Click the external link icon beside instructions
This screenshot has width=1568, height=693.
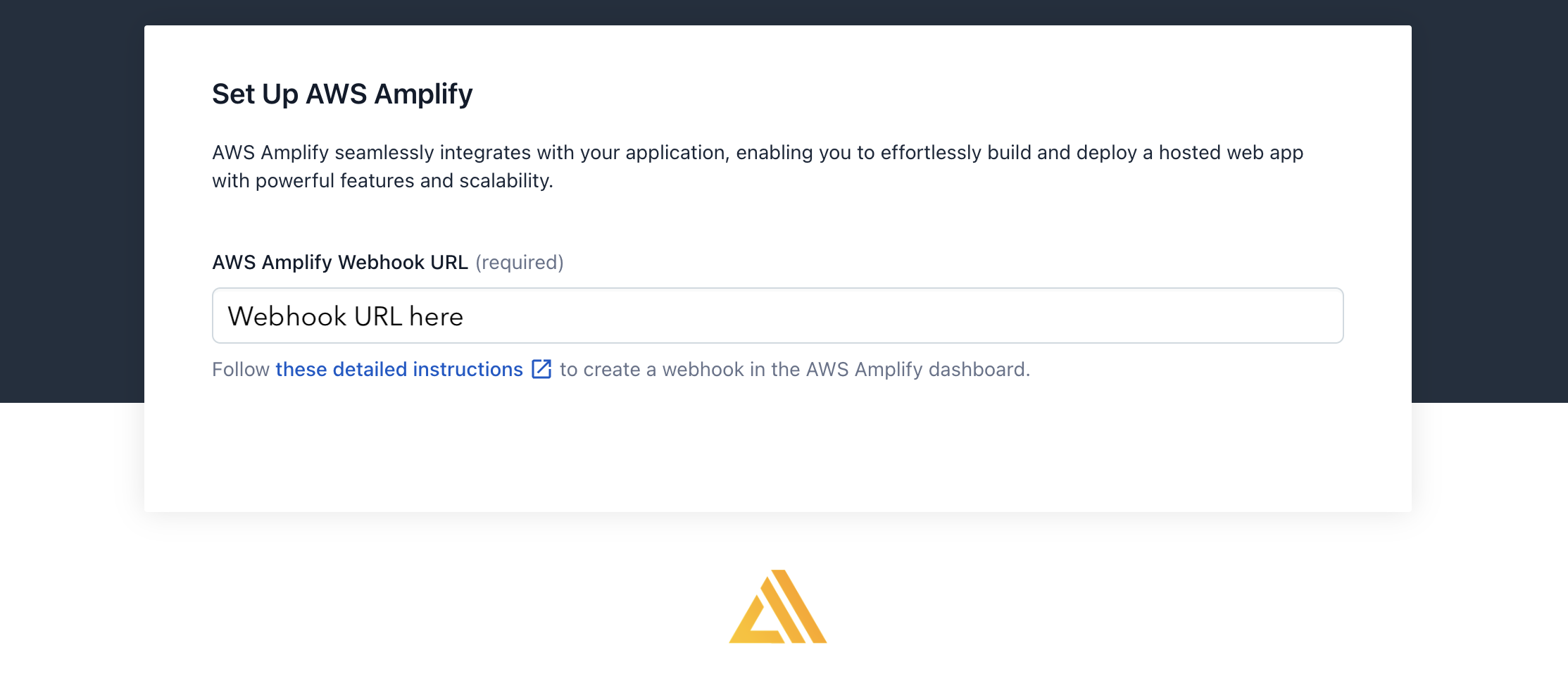click(x=541, y=369)
